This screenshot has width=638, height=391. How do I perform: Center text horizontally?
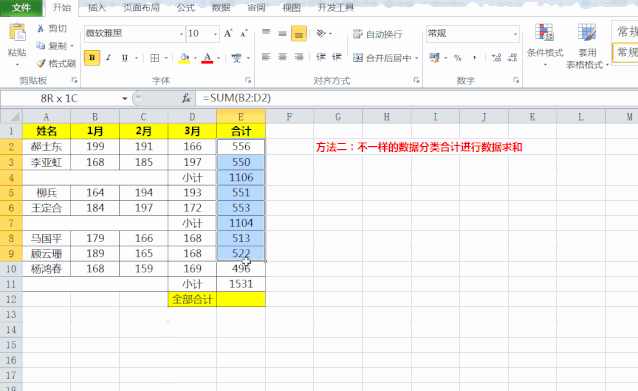coord(282,57)
